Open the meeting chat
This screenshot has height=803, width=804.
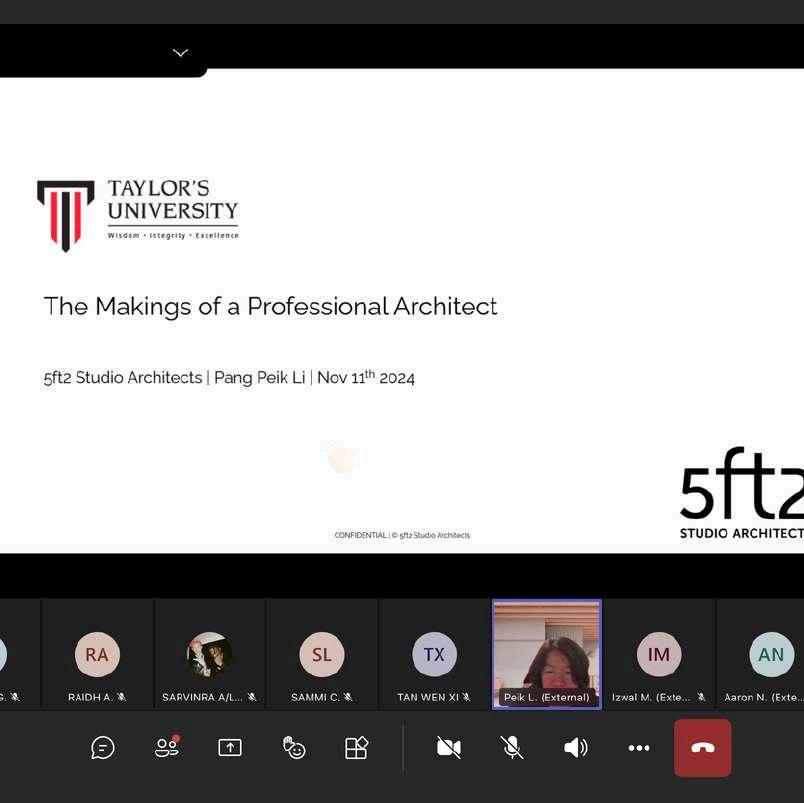click(x=103, y=748)
